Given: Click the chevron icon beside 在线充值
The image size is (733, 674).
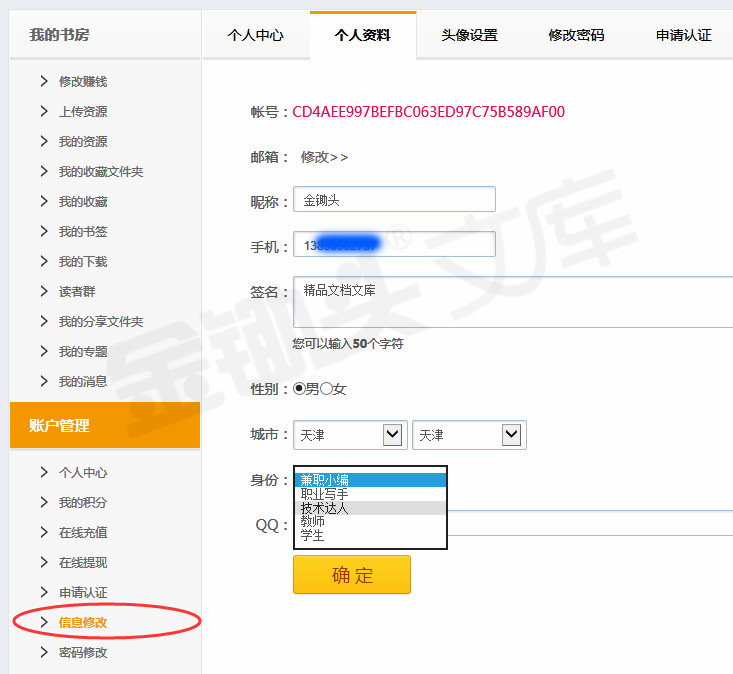Looking at the screenshot, I should [44, 532].
